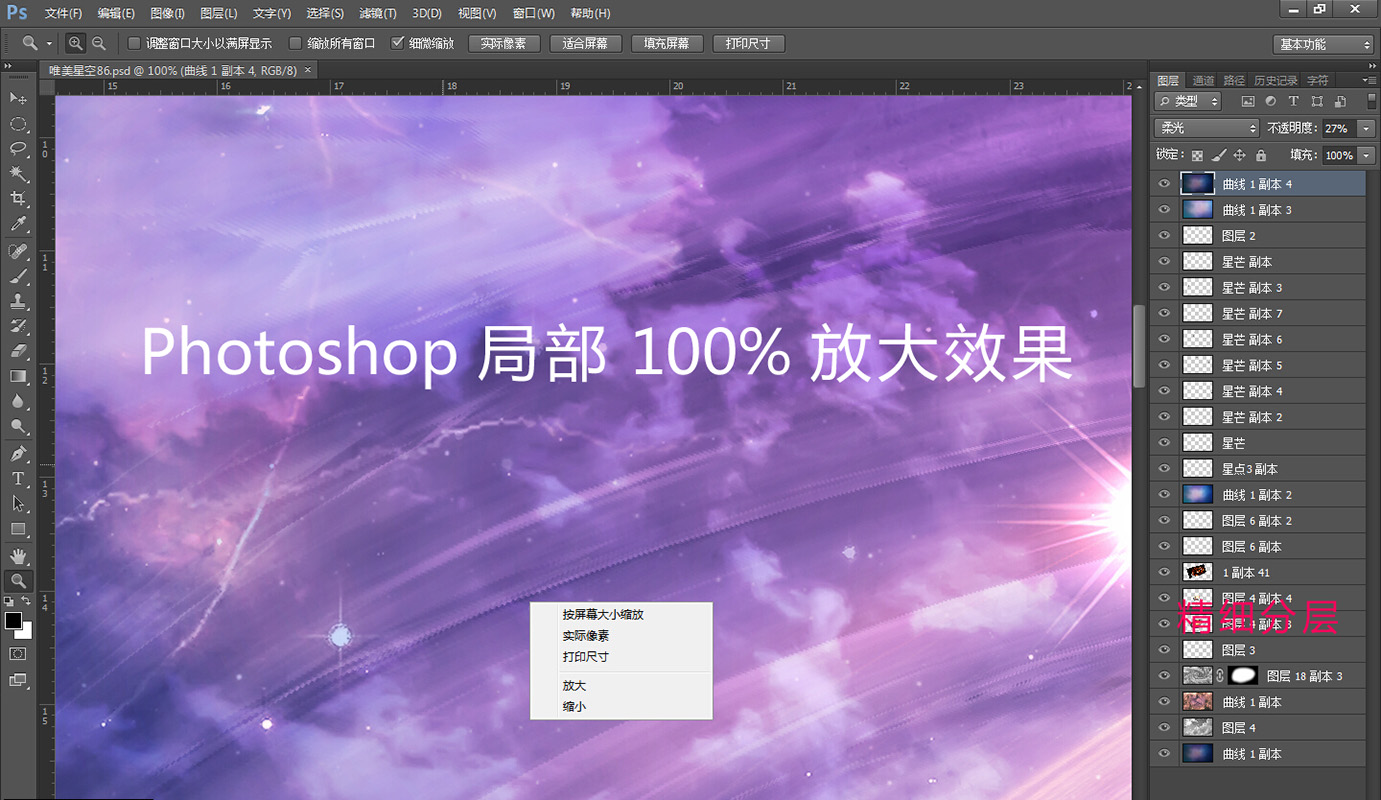1381x800 pixels.
Task: Open fill 100% slider arrow
Action: 1366,155
